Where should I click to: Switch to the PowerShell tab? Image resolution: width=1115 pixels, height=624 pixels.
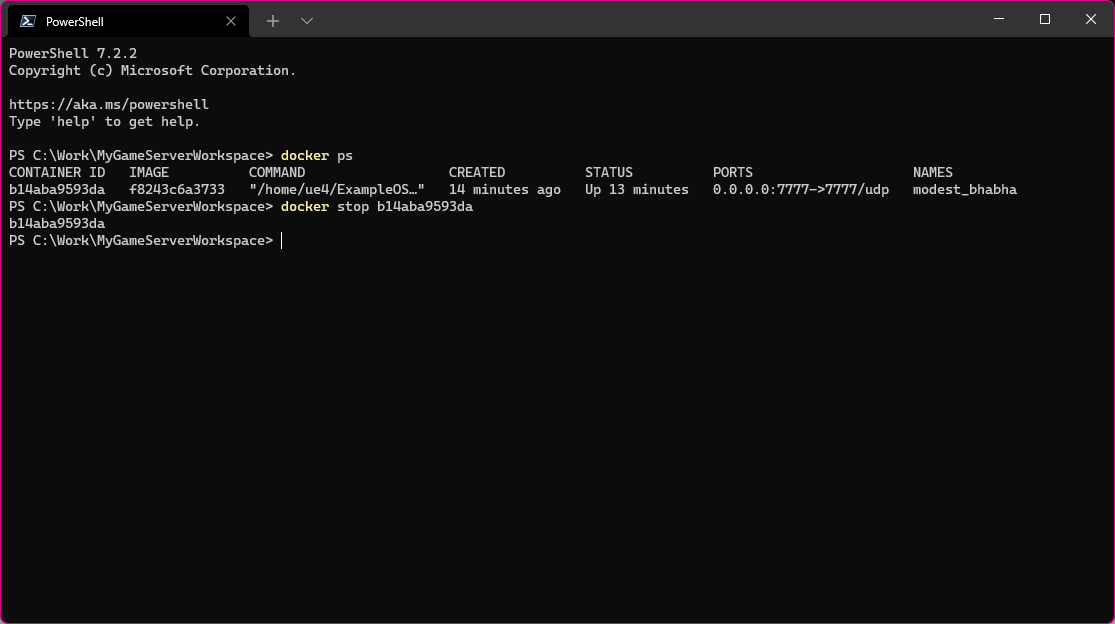[110, 20]
